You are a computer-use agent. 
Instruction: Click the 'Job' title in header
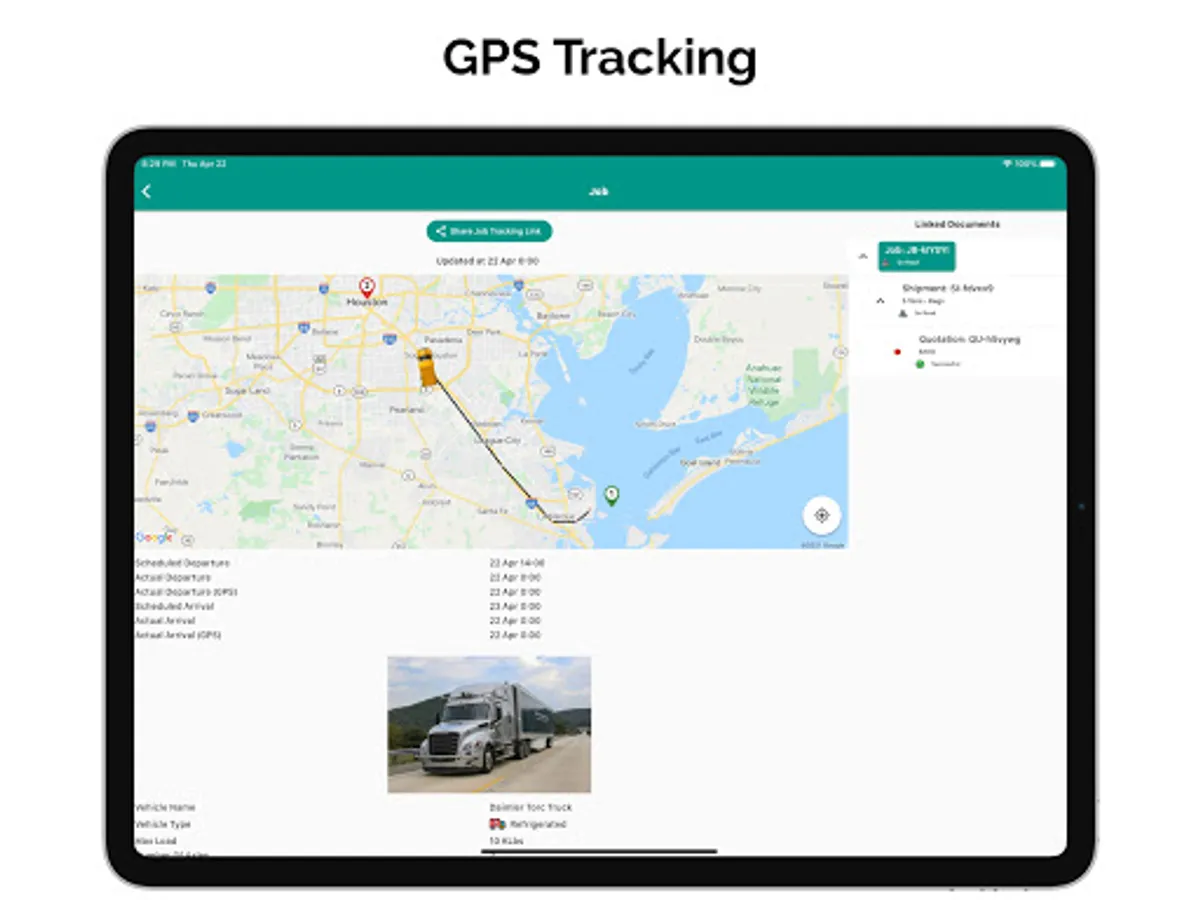[599, 191]
